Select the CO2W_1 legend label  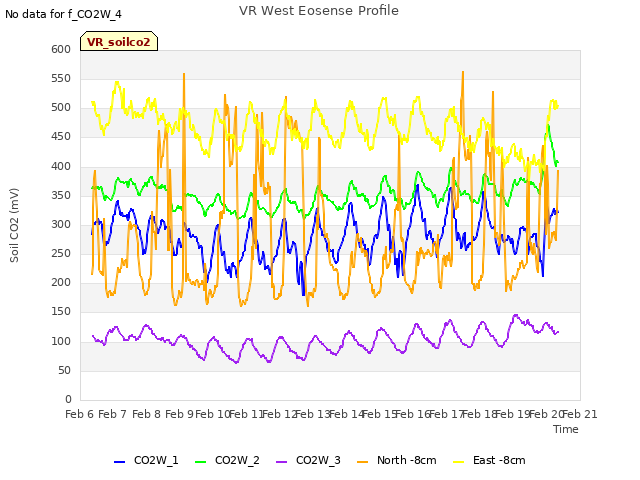[x=156, y=460]
